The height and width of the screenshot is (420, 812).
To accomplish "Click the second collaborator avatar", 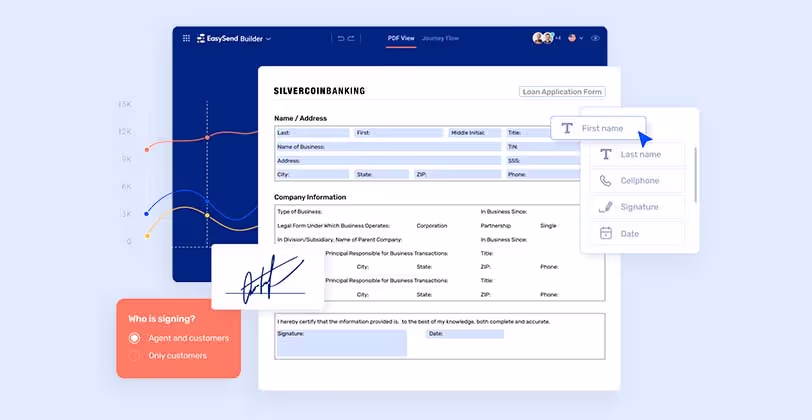I will [x=548, y=38].
